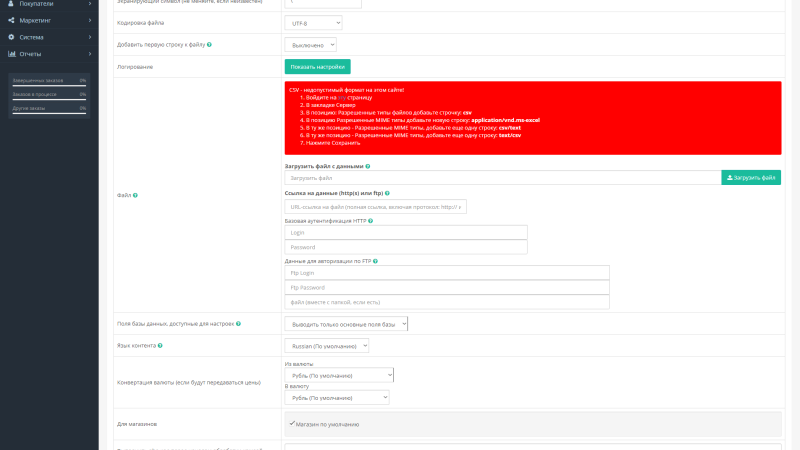The width and height of the screenshot is (800, 450).
Task: Click the Логирование label text
Action: [x=135, y=67]
